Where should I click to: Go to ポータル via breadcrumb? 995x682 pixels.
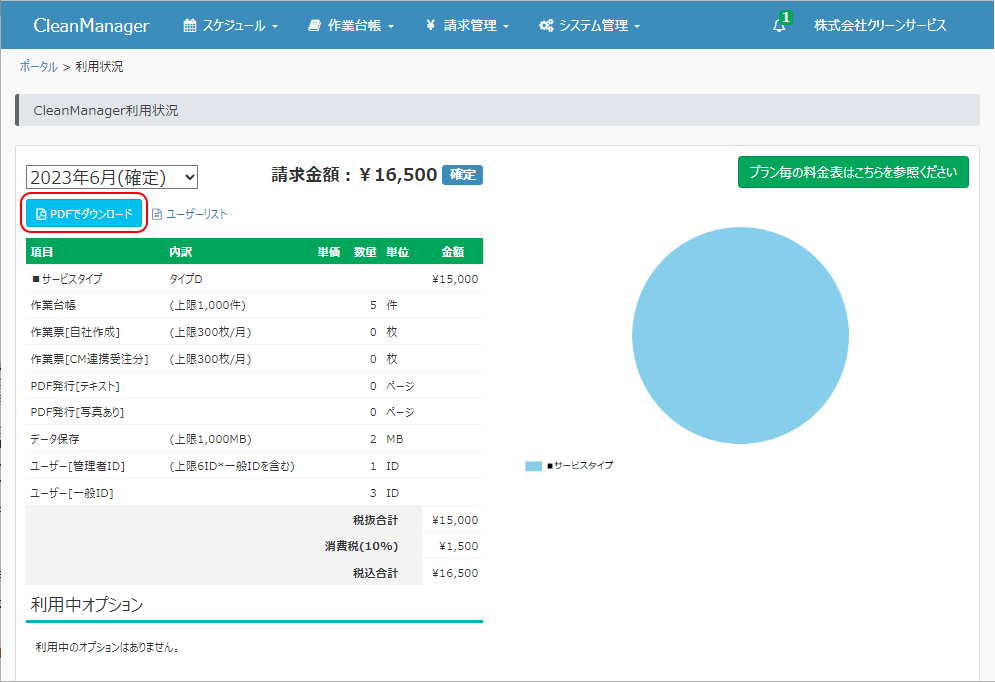click(x=38, y=67)
